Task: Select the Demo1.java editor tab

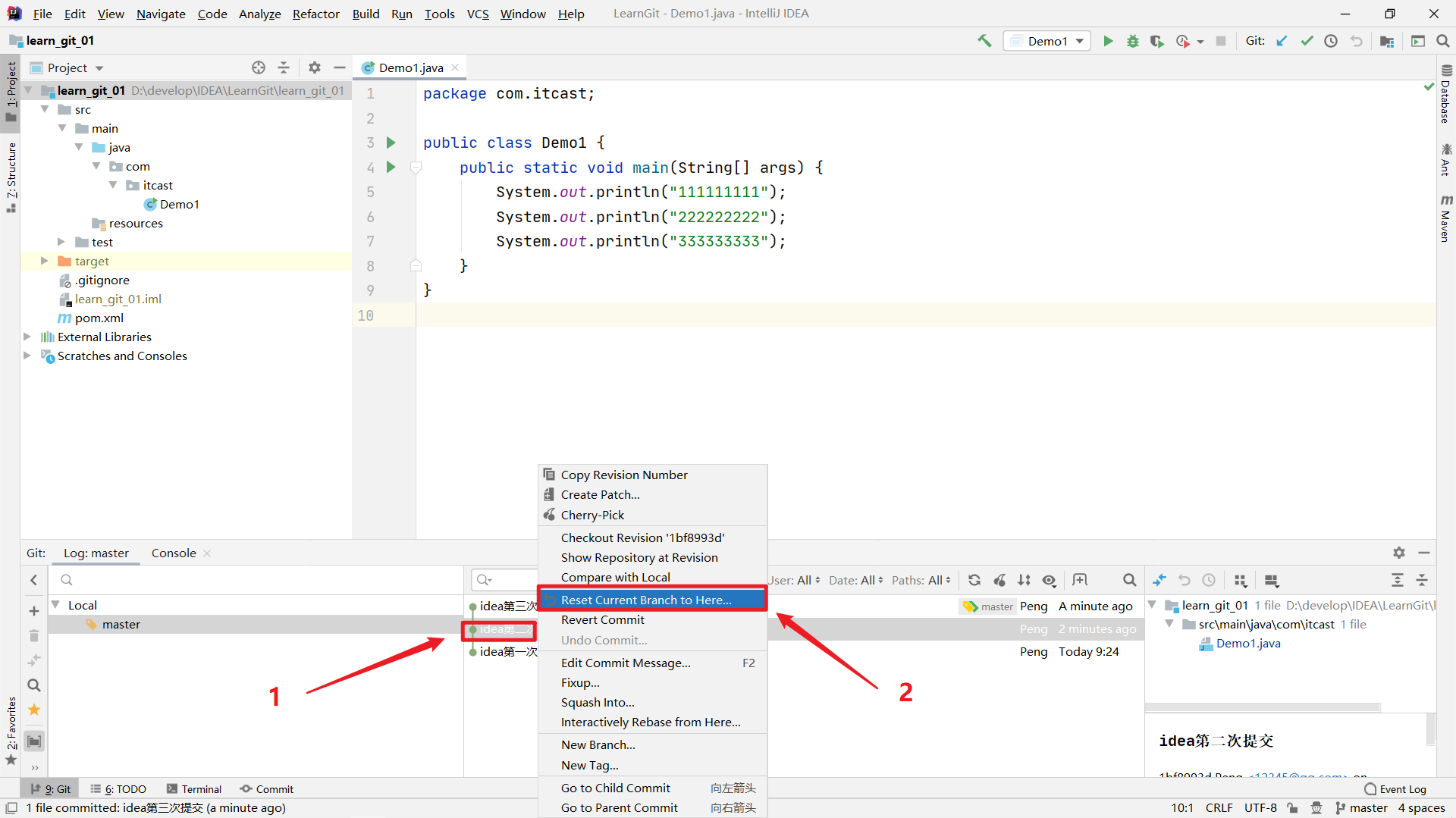Action: click(x=411, y=67)
